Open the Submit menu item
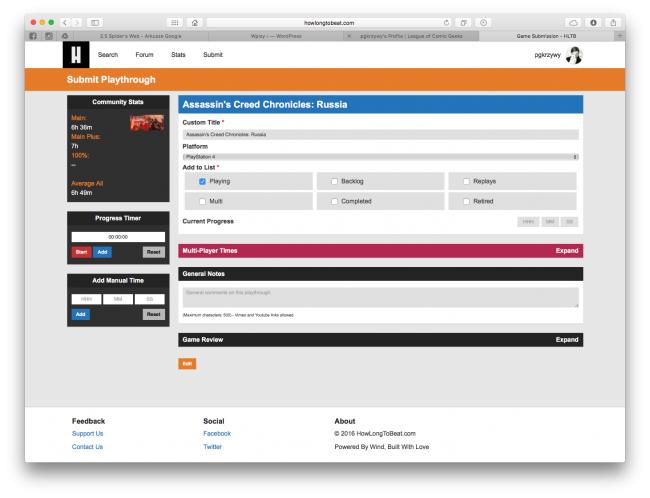Screen dimensions: 650x498 [x=213, y=55]
